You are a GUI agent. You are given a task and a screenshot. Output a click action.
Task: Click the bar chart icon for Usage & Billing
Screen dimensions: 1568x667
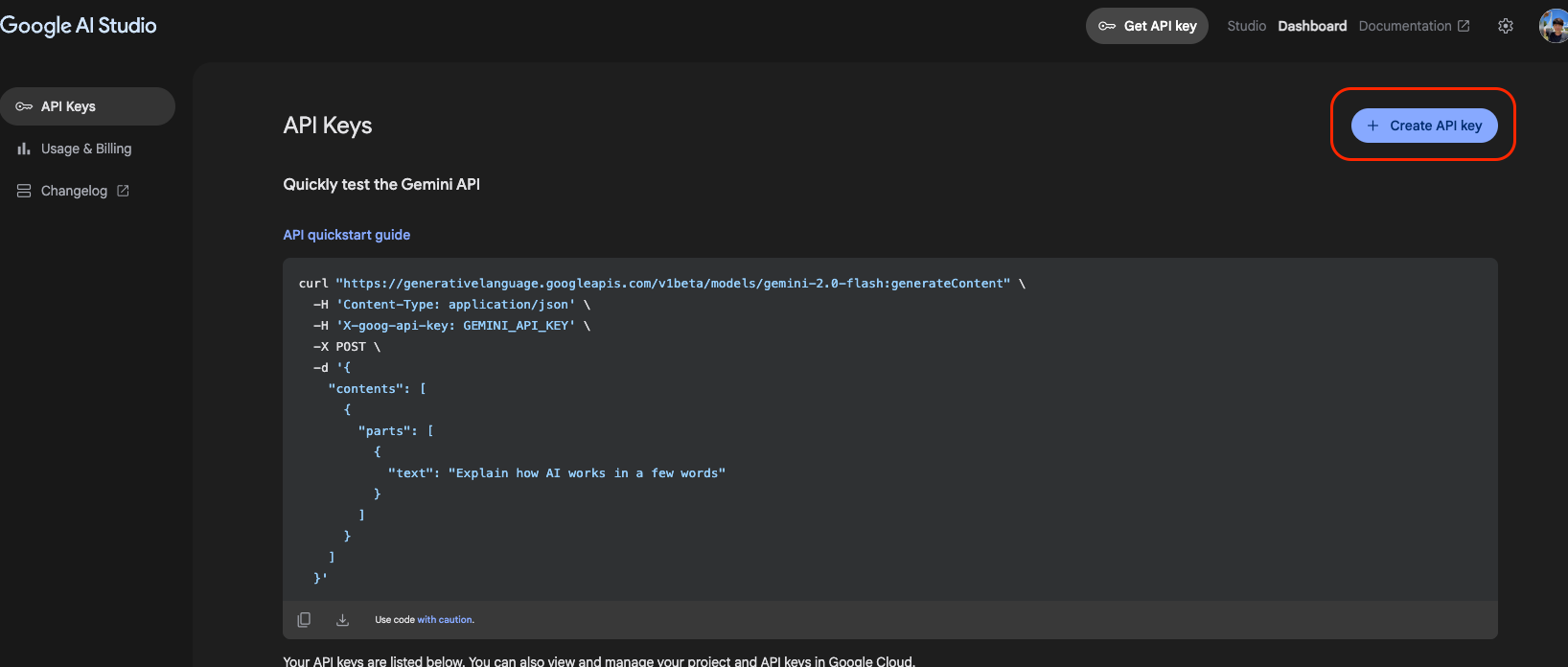click(24, 149)
